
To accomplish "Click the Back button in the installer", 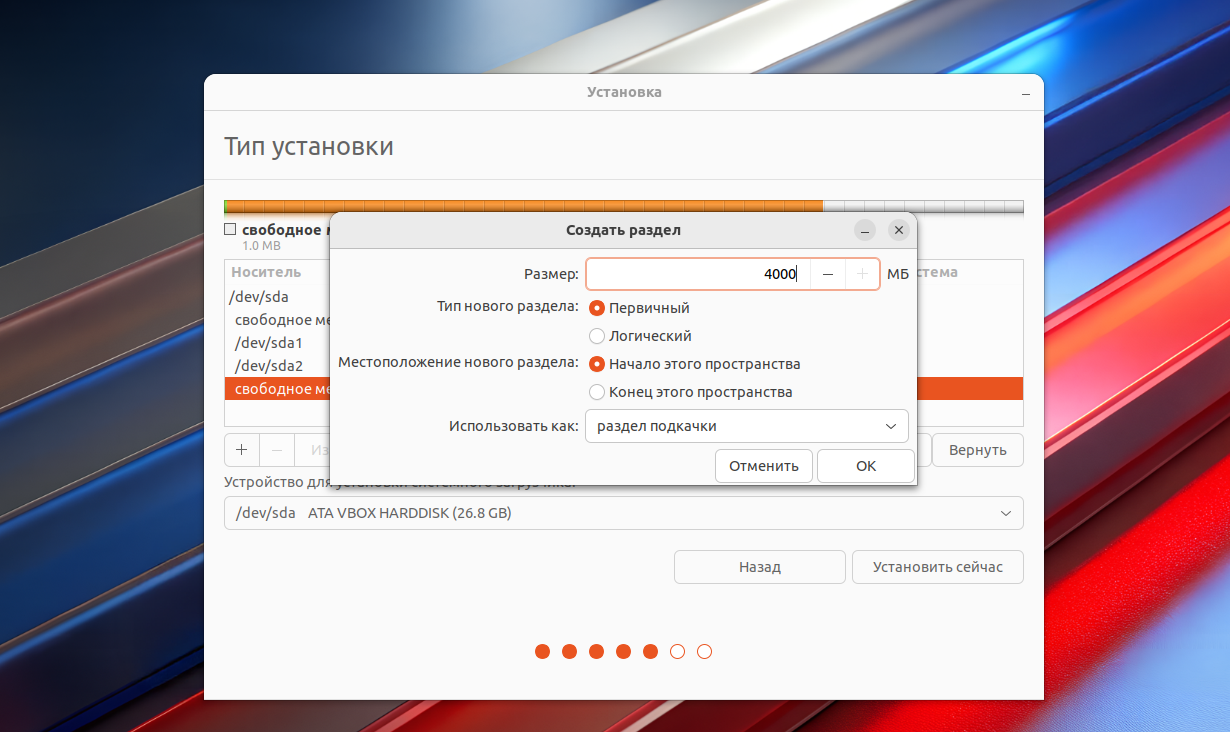I will [x=759, y=567].
